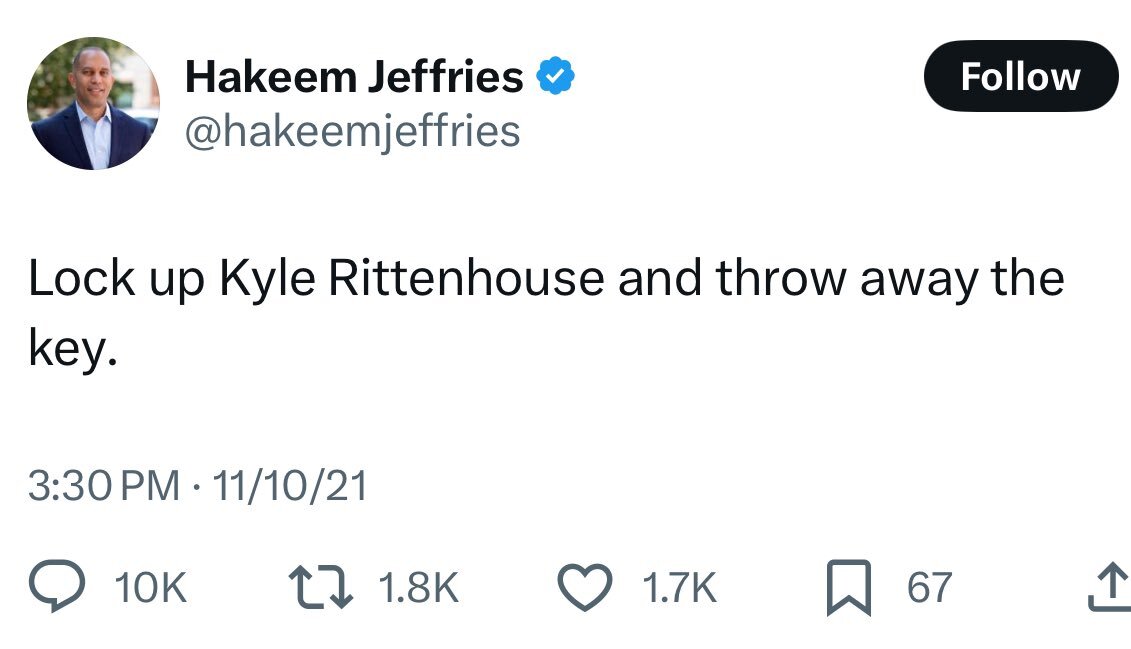Bookmark the tweet using the bookmark icon
The image size is (1131, 649).
pyautogui.click(x=847, y=588)
